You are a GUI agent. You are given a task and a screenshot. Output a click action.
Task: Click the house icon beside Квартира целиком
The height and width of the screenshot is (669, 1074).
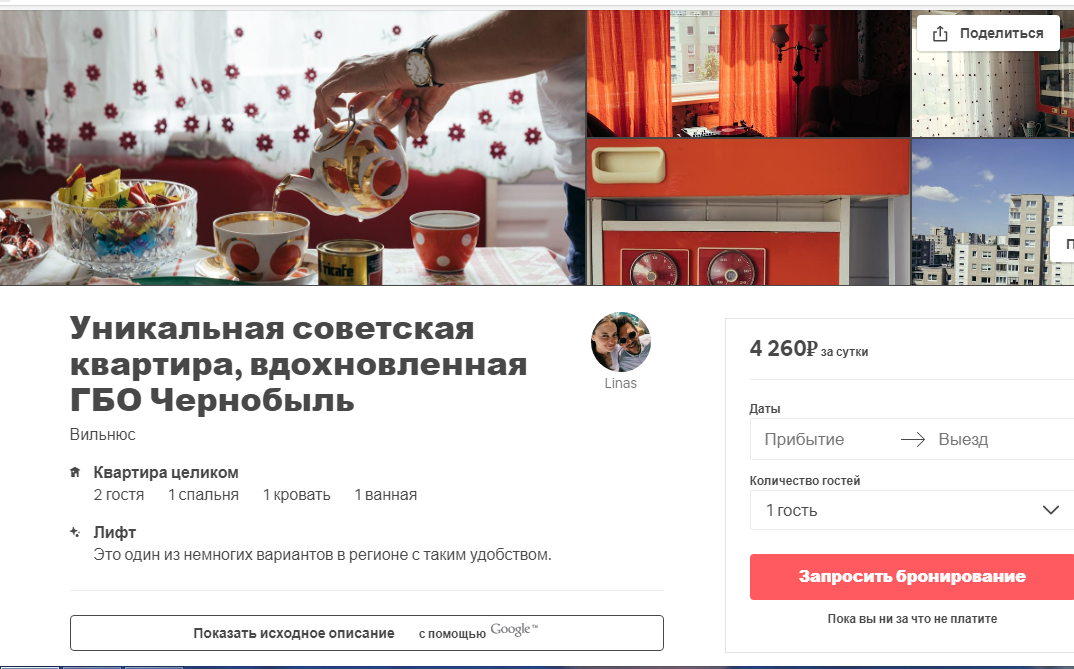75,472
